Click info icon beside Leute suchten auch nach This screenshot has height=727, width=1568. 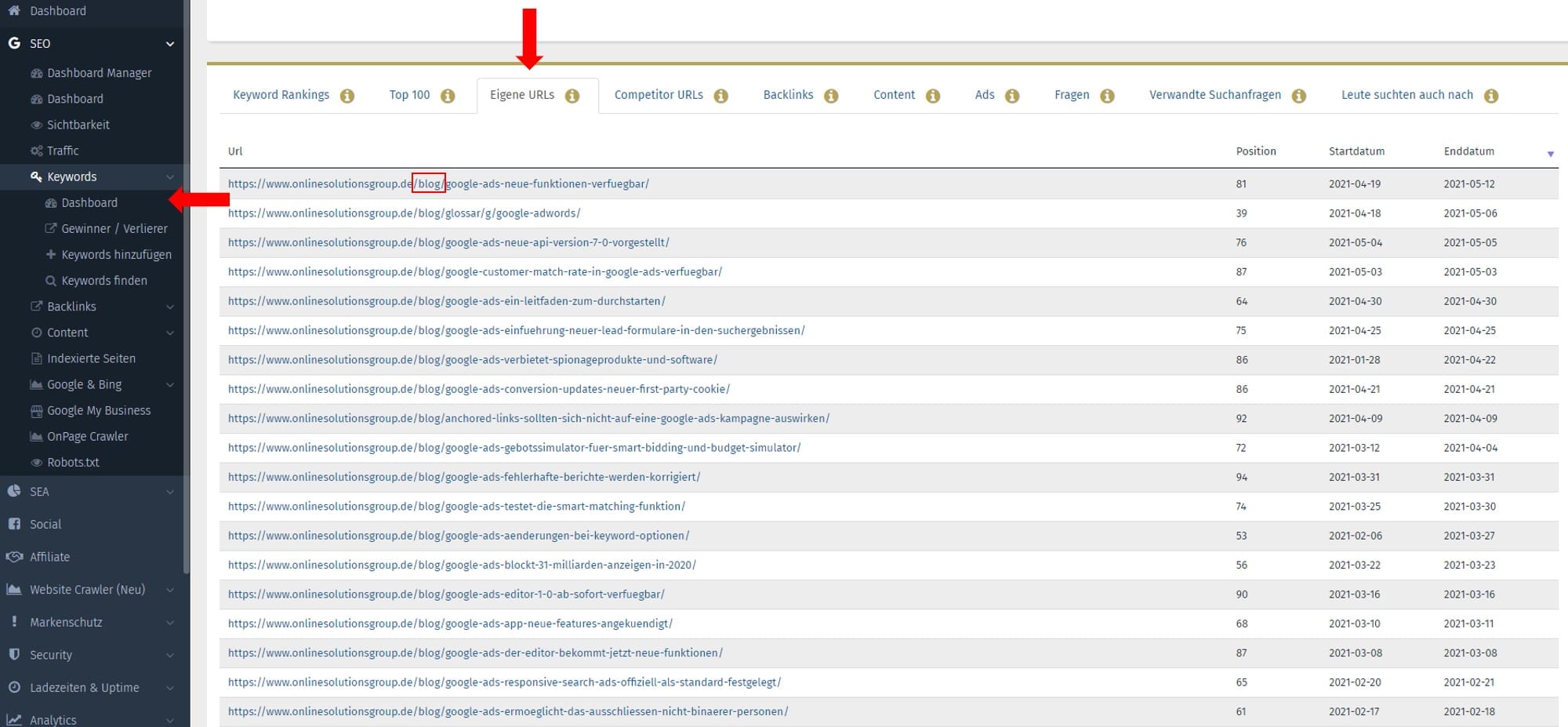click(x=1491, y=96)
